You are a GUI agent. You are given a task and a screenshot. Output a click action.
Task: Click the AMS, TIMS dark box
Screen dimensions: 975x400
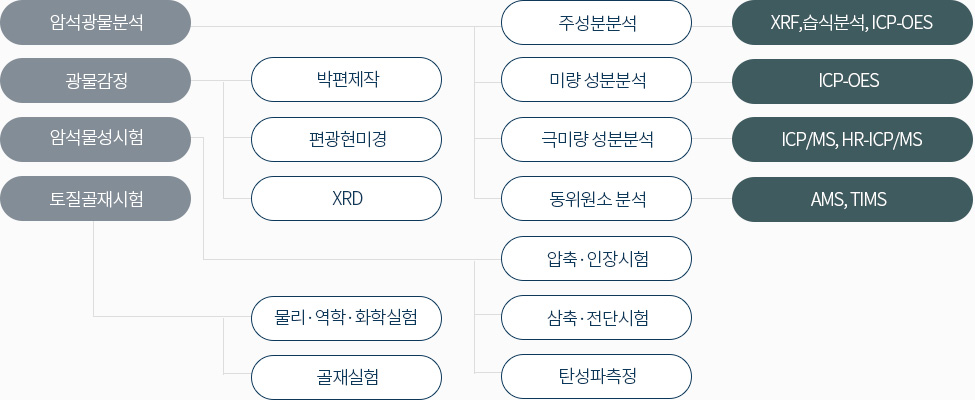coord(853,199)
